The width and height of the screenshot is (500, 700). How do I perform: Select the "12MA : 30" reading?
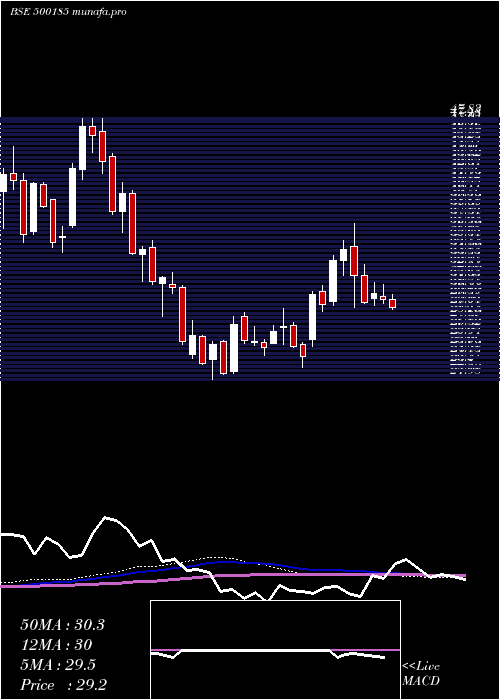[56, 645]
